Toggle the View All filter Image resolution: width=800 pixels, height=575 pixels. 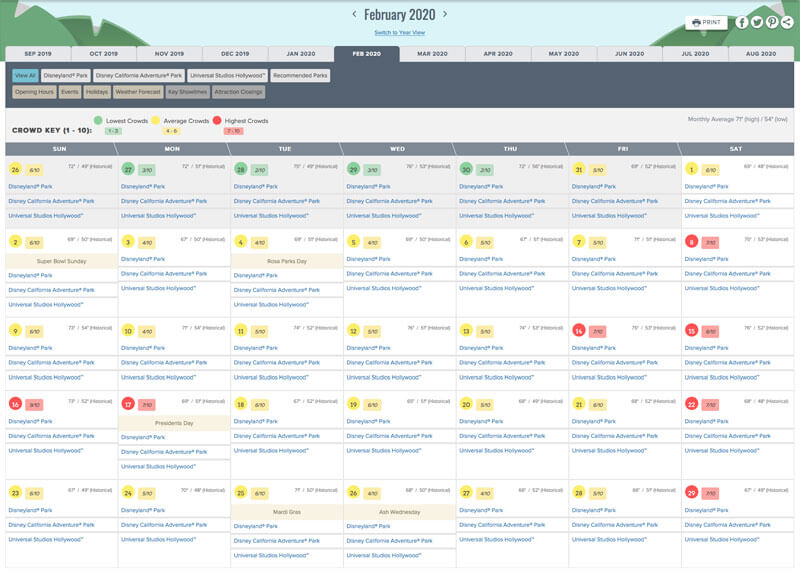click(x=25, y=76)
